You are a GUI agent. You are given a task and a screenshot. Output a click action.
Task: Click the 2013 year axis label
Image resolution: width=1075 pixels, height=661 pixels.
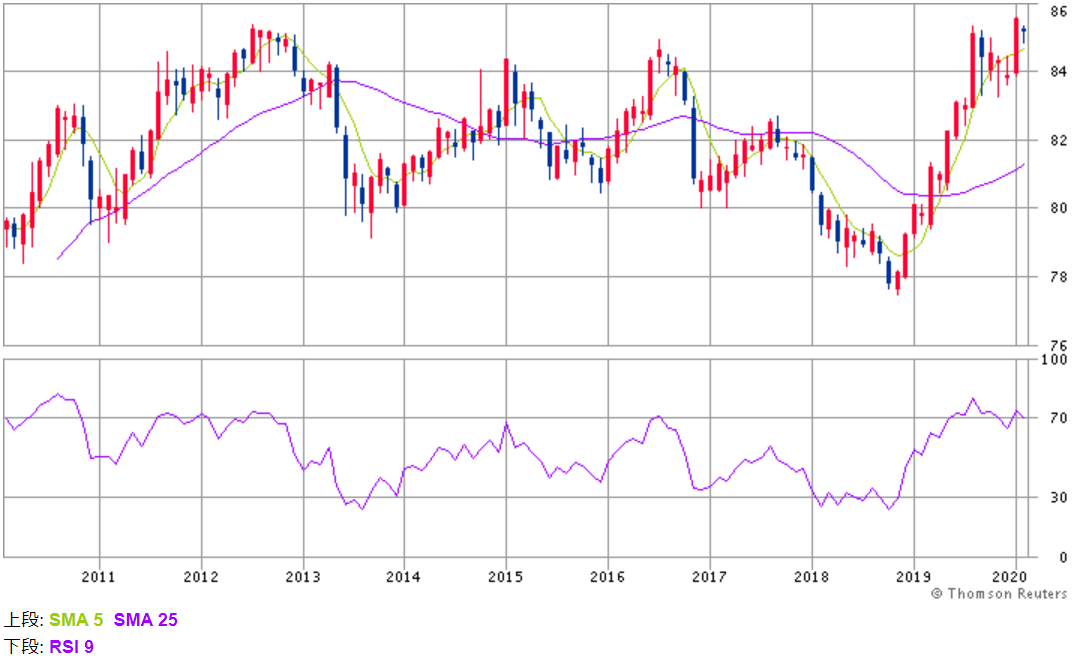tap(303, 577)
